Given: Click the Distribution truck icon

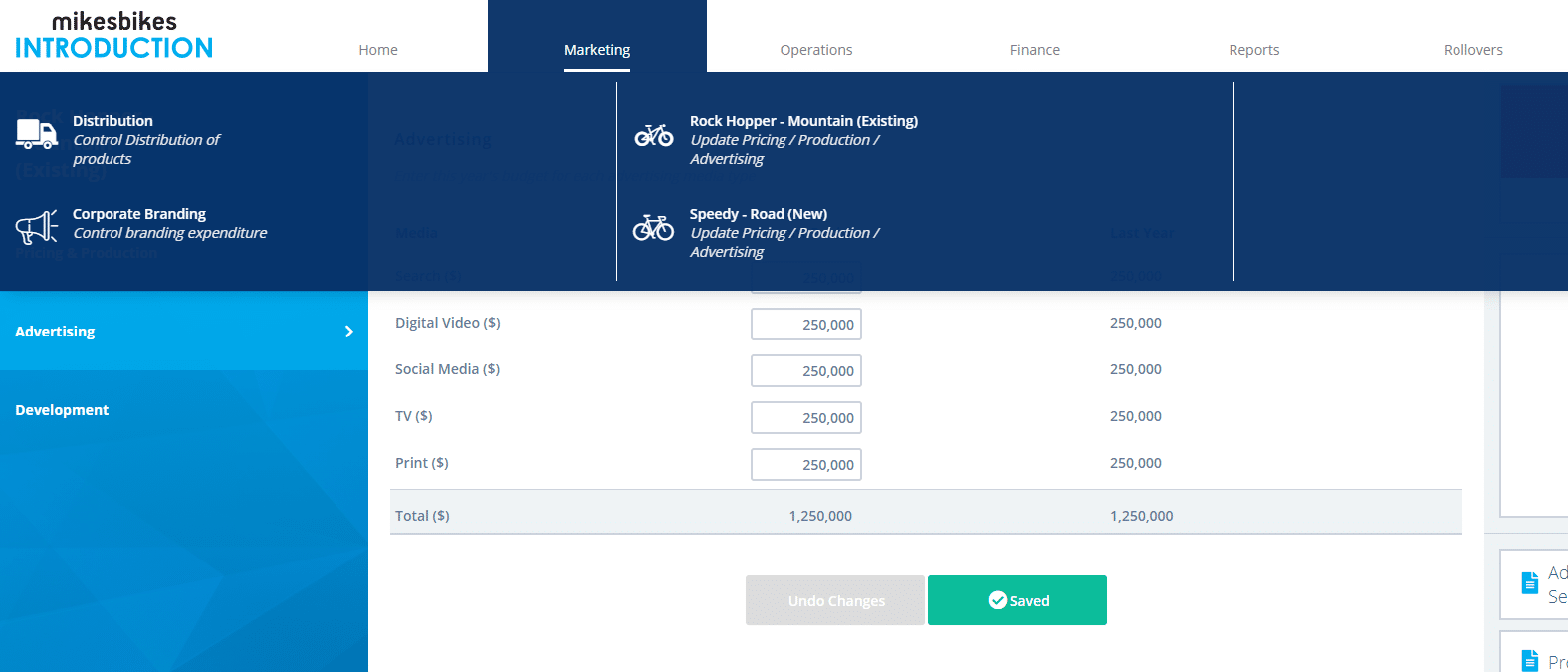Looking at the screenshot, I should 37,133.
